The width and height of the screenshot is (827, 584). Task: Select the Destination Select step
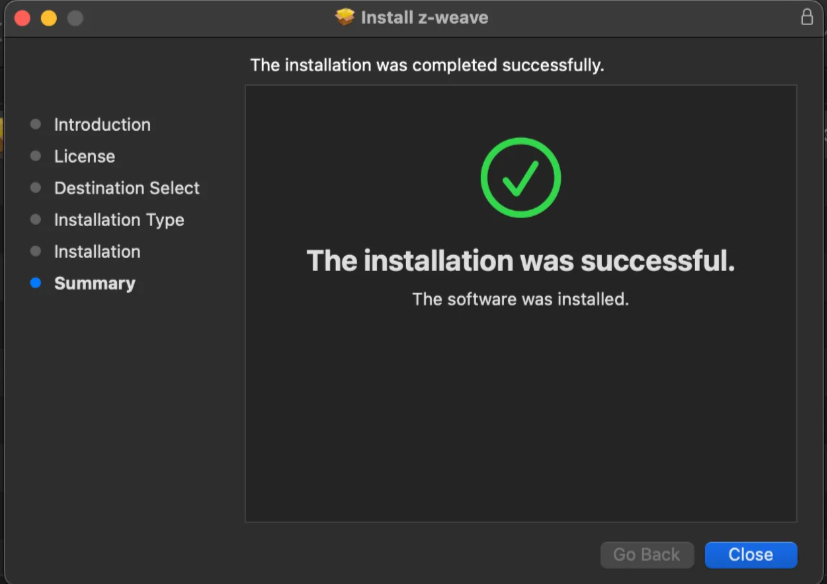(126, 187)
